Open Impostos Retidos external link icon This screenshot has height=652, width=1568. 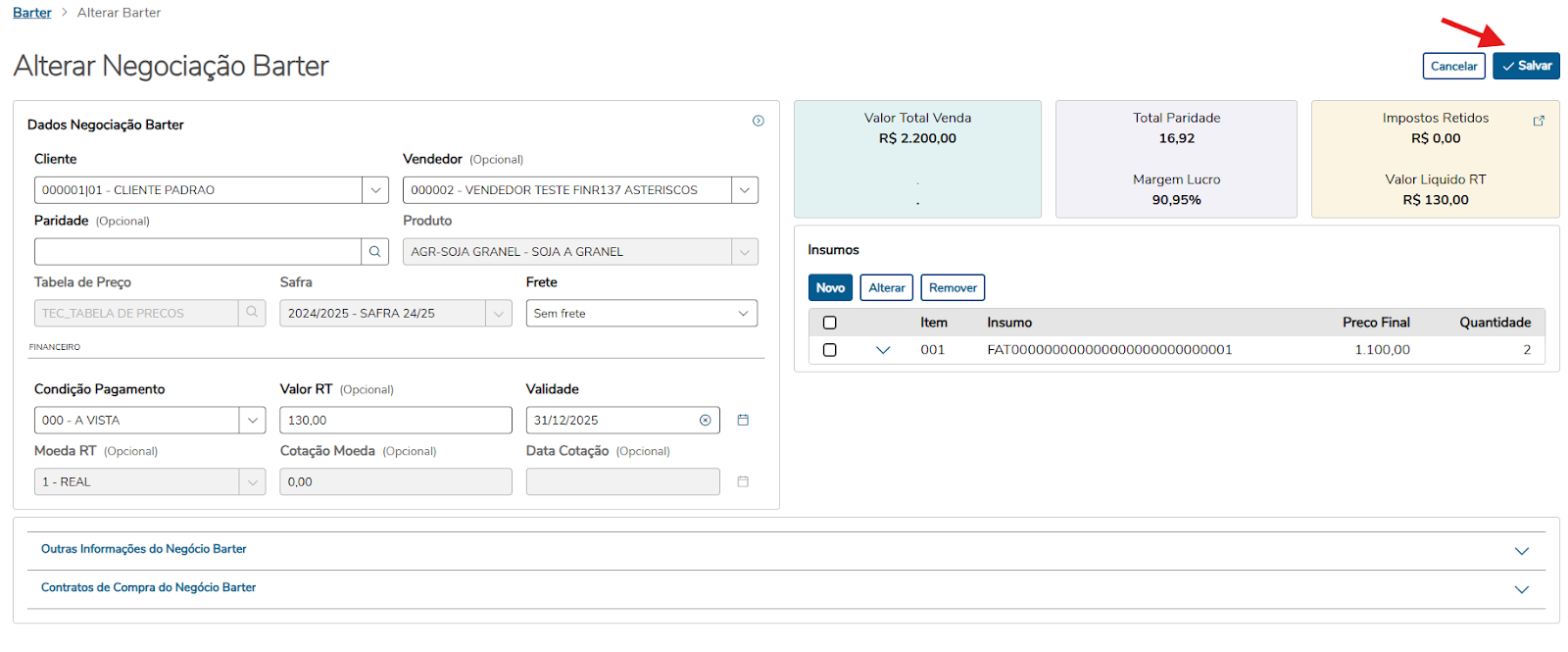click(x=1539, y=121)
